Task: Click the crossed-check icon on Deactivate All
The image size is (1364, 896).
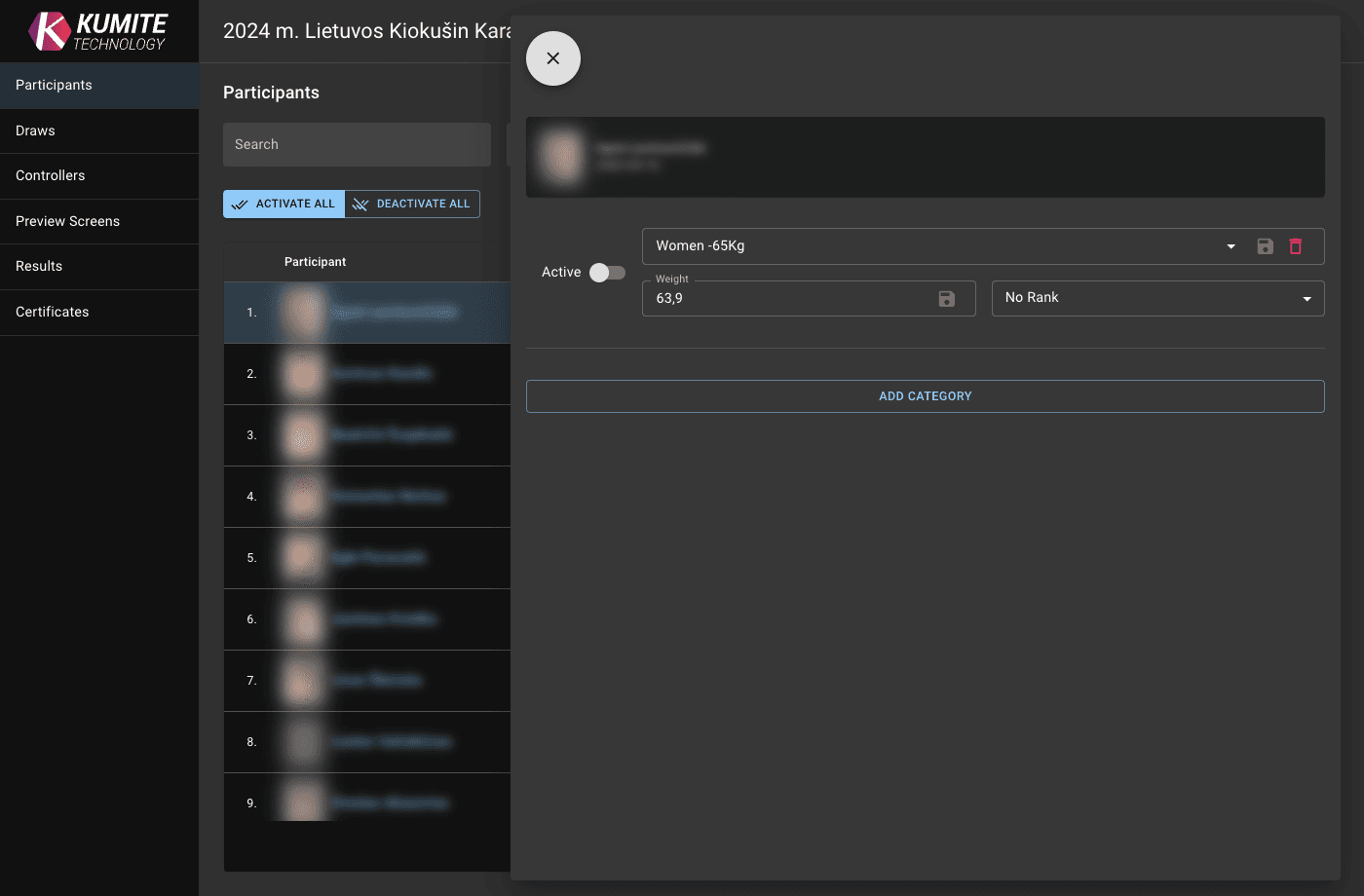Action: (x=360, y=205)
